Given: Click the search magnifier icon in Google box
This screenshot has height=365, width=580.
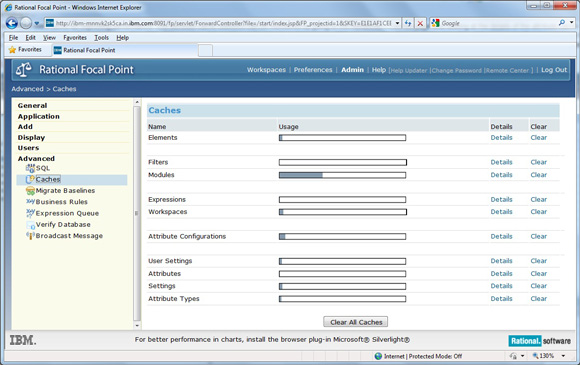Looking at the screenshot, I should pyautogui.click(x=562, y=23).
